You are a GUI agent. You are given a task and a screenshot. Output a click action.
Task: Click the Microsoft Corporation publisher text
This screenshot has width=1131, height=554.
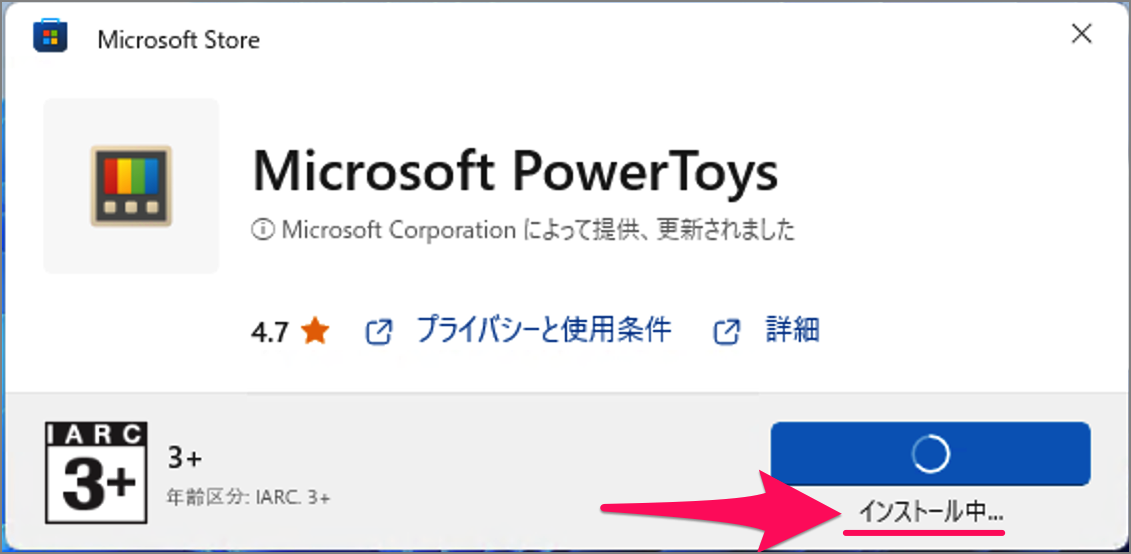click(x=398, y=230)
